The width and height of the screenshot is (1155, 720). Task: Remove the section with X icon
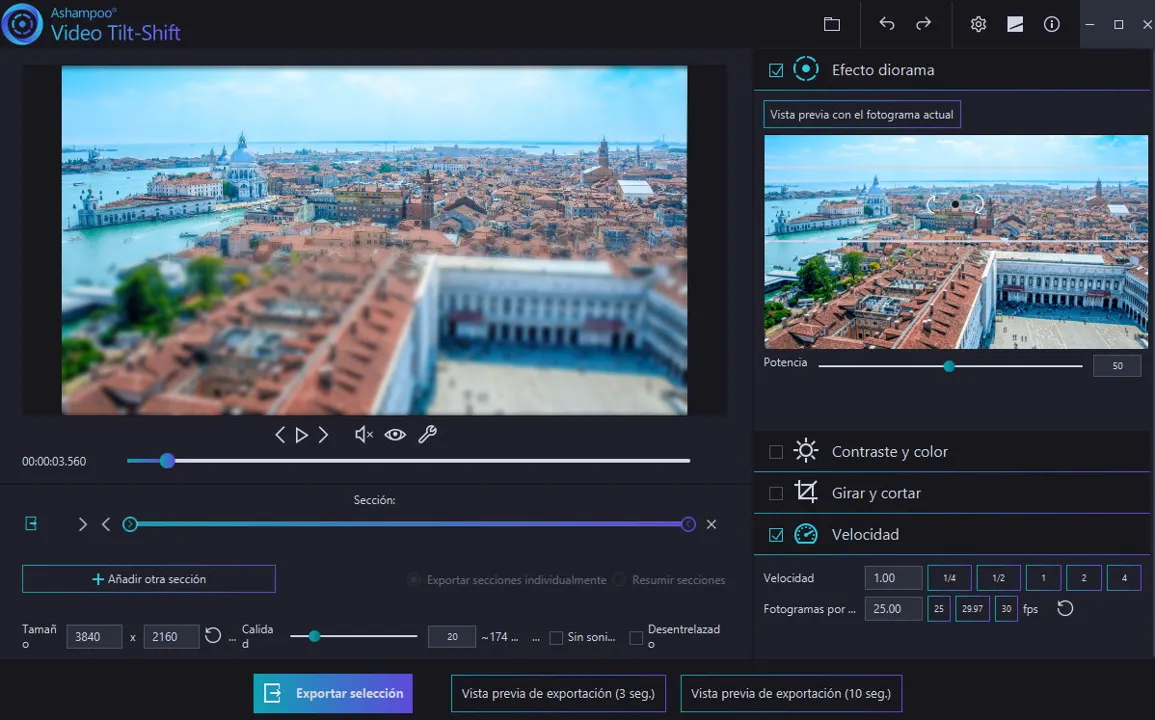712,525
